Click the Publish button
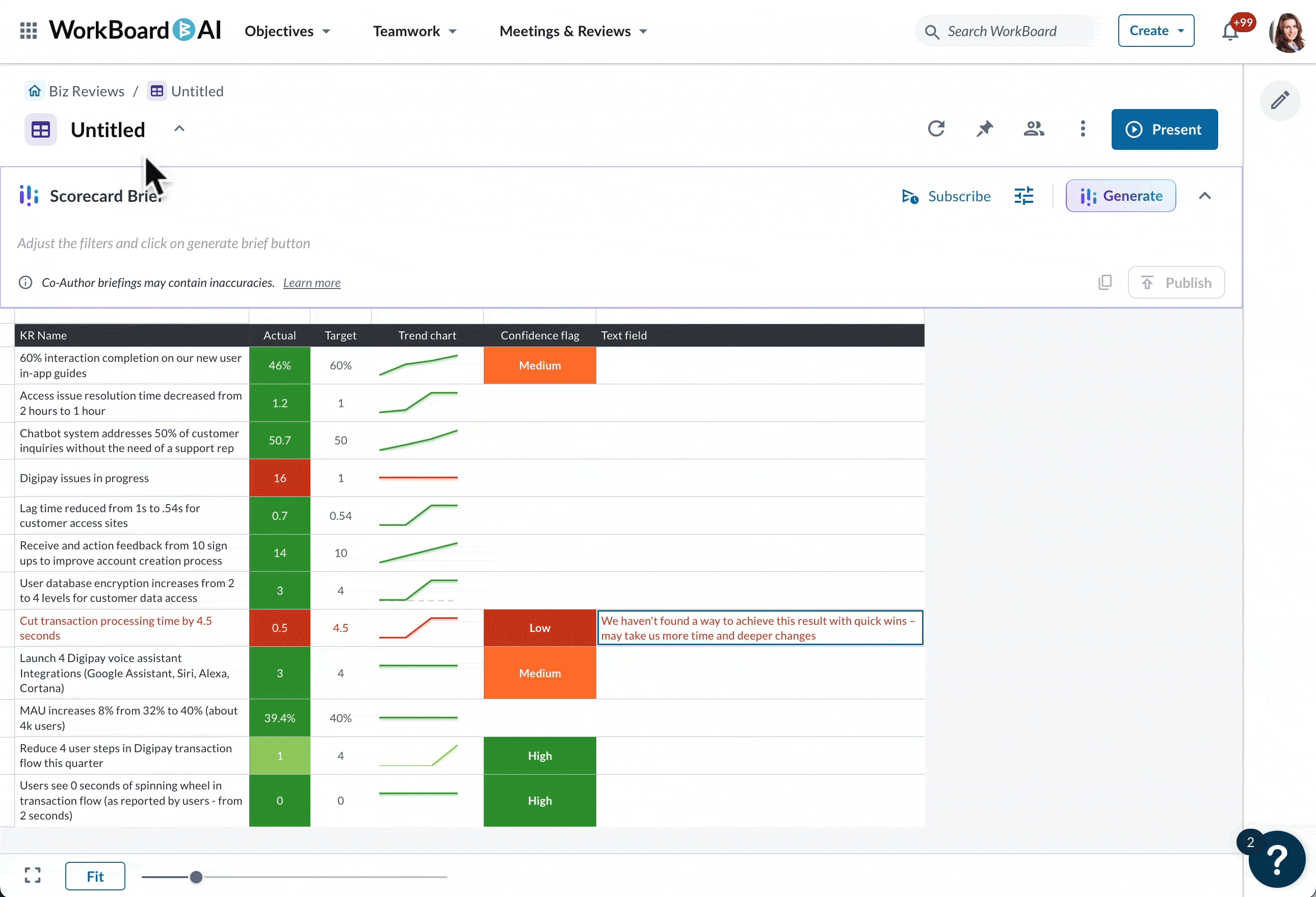The width and height of the screenshot is (1316, 897). 1176,282
